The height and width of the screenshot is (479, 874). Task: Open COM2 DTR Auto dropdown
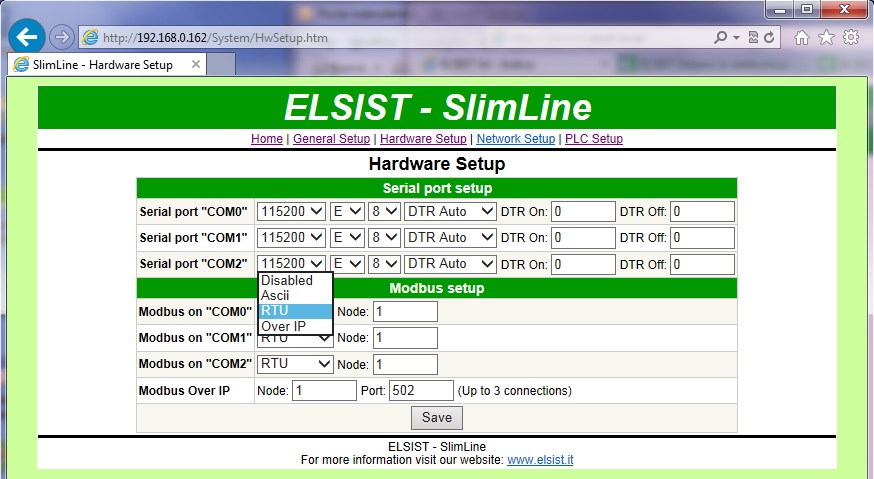pos(450,264)
